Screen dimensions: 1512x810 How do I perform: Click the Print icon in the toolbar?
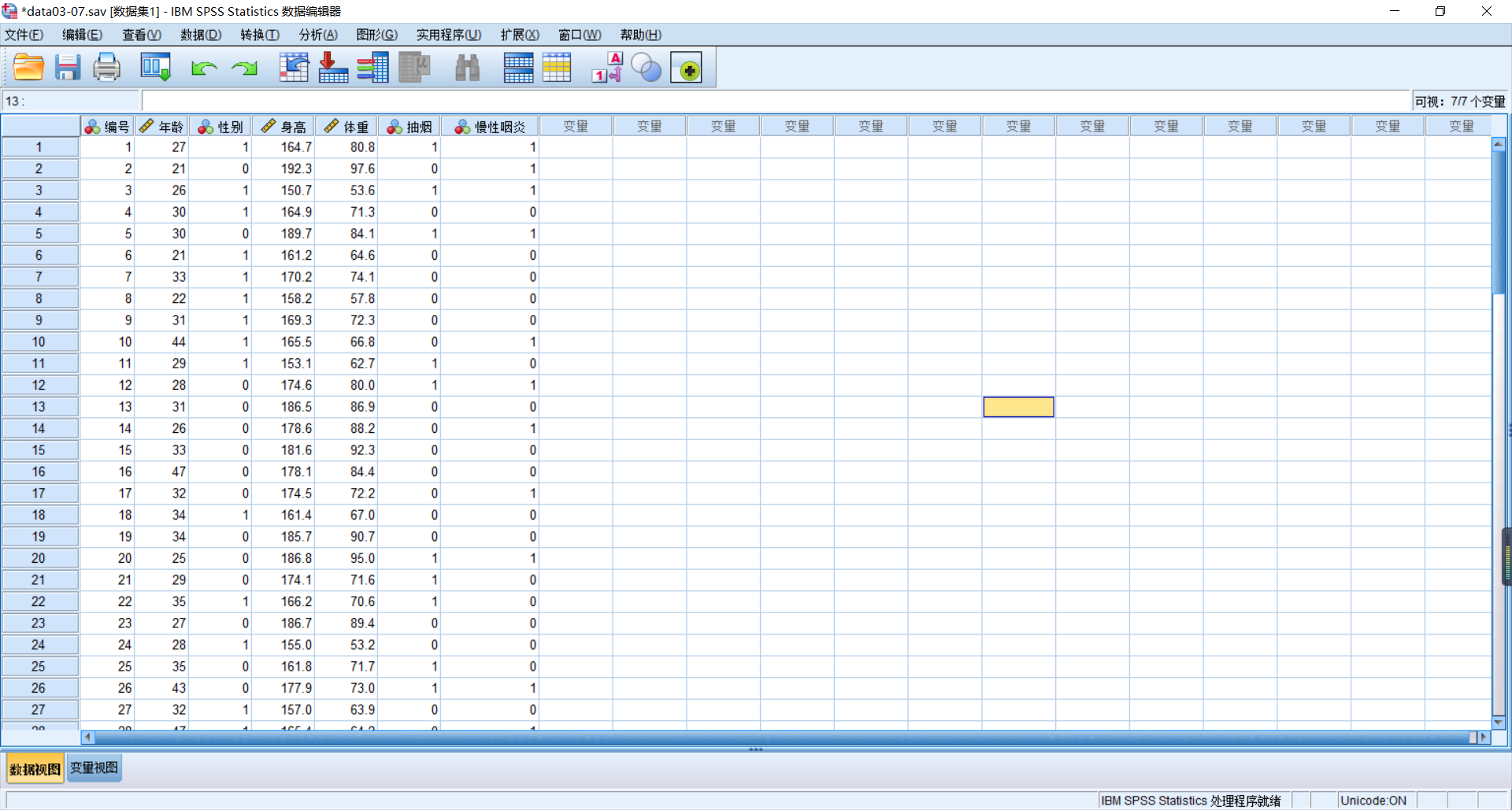tap(107, 68)
